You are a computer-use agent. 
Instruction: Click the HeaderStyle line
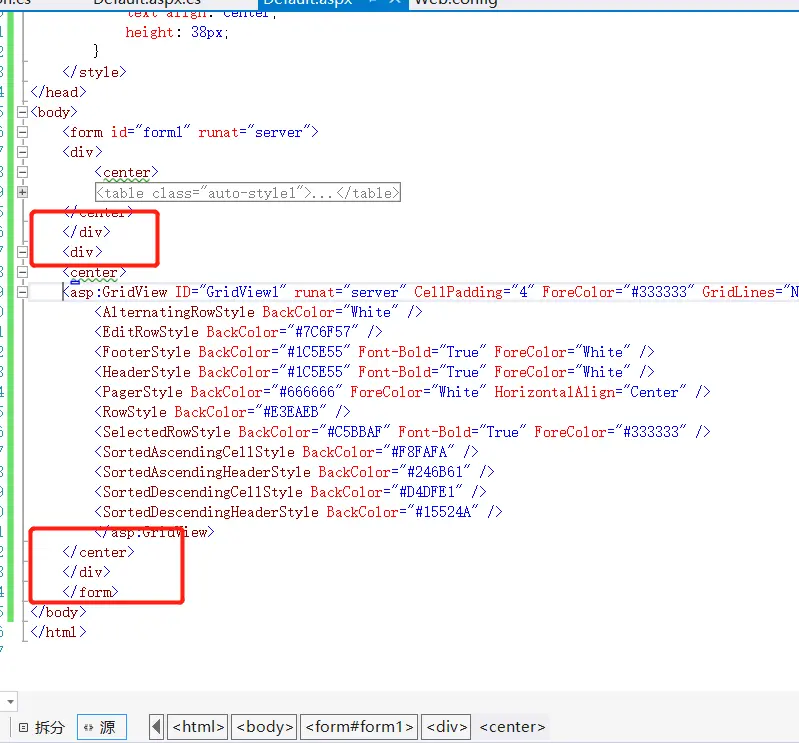[375, 372]
